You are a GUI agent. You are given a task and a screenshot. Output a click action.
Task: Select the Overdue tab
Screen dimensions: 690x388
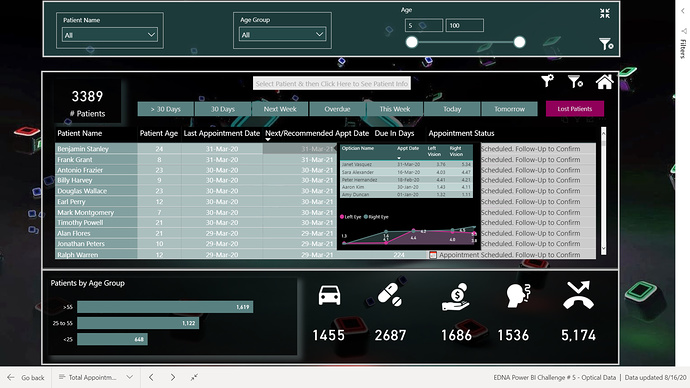click(337, 109)
